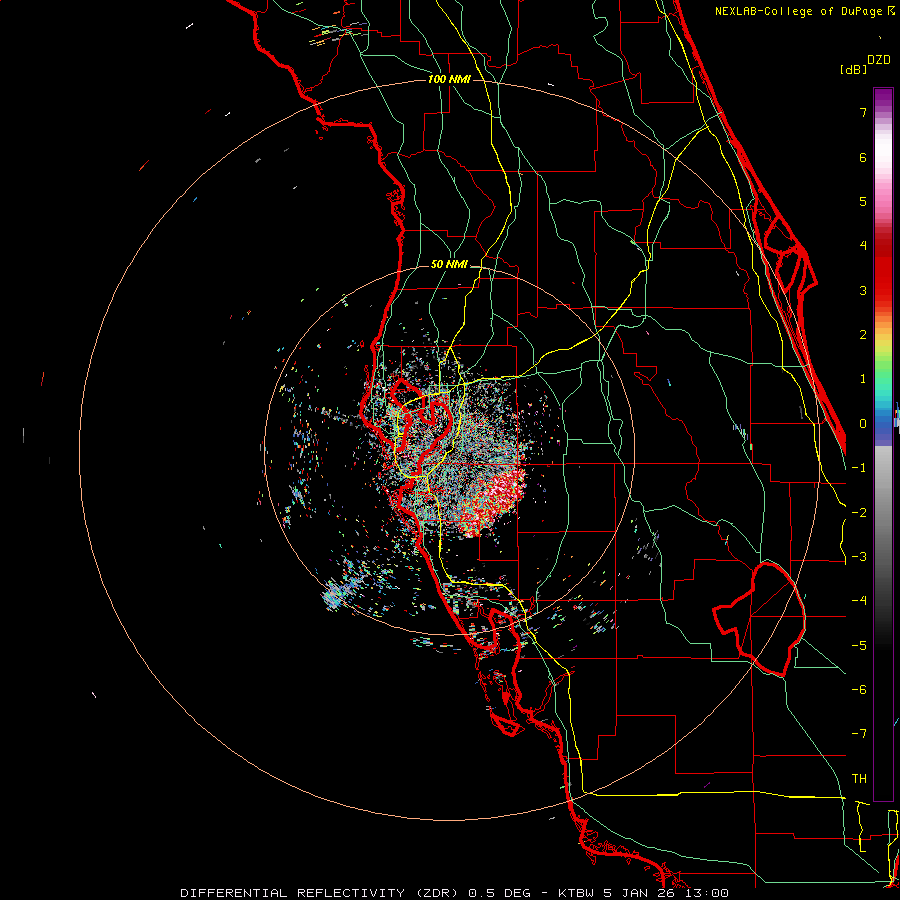Click the 5 dB value on scale

863,201
